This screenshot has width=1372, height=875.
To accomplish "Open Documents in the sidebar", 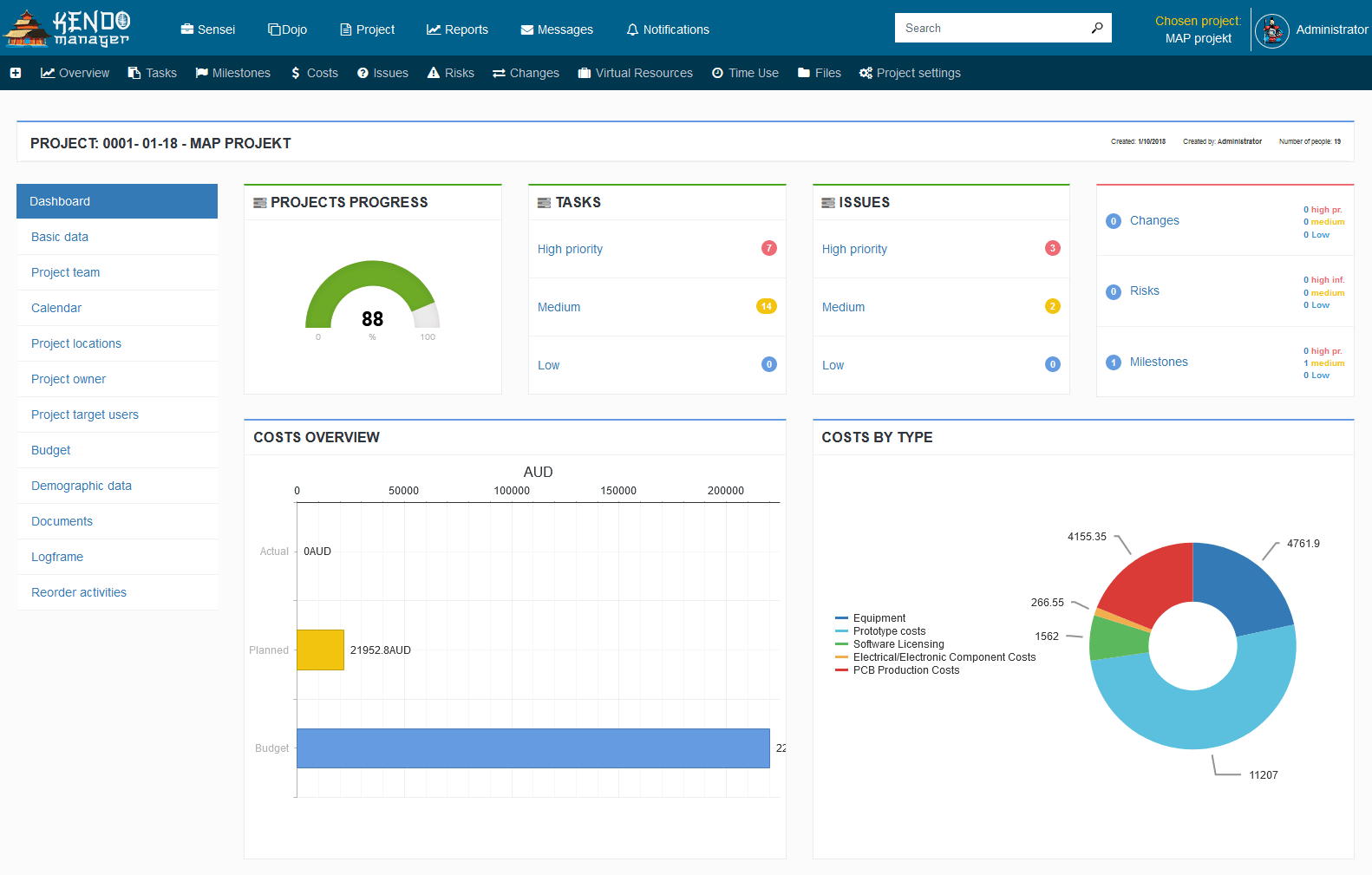I will 117,521.
